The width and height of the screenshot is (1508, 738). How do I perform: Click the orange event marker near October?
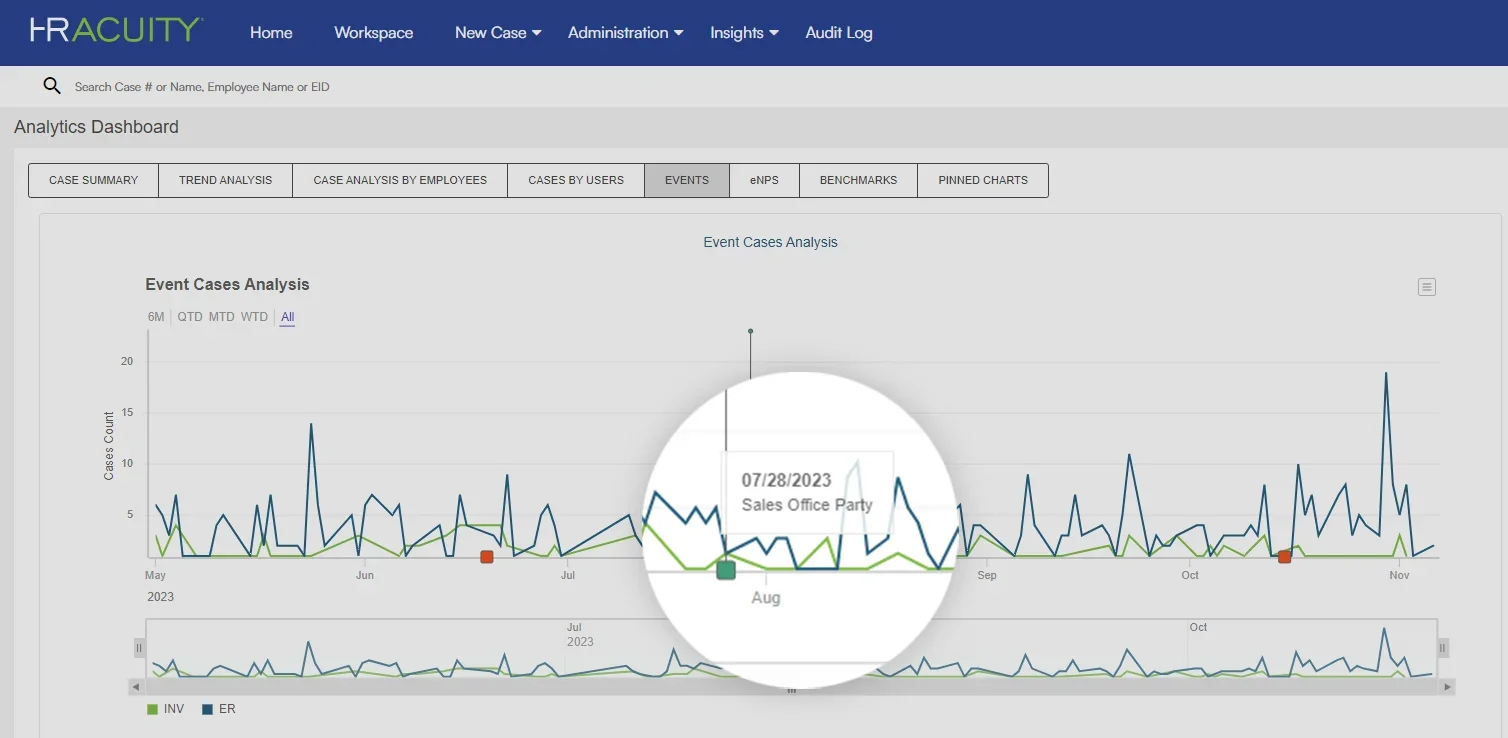click(x=1285, y=557)
